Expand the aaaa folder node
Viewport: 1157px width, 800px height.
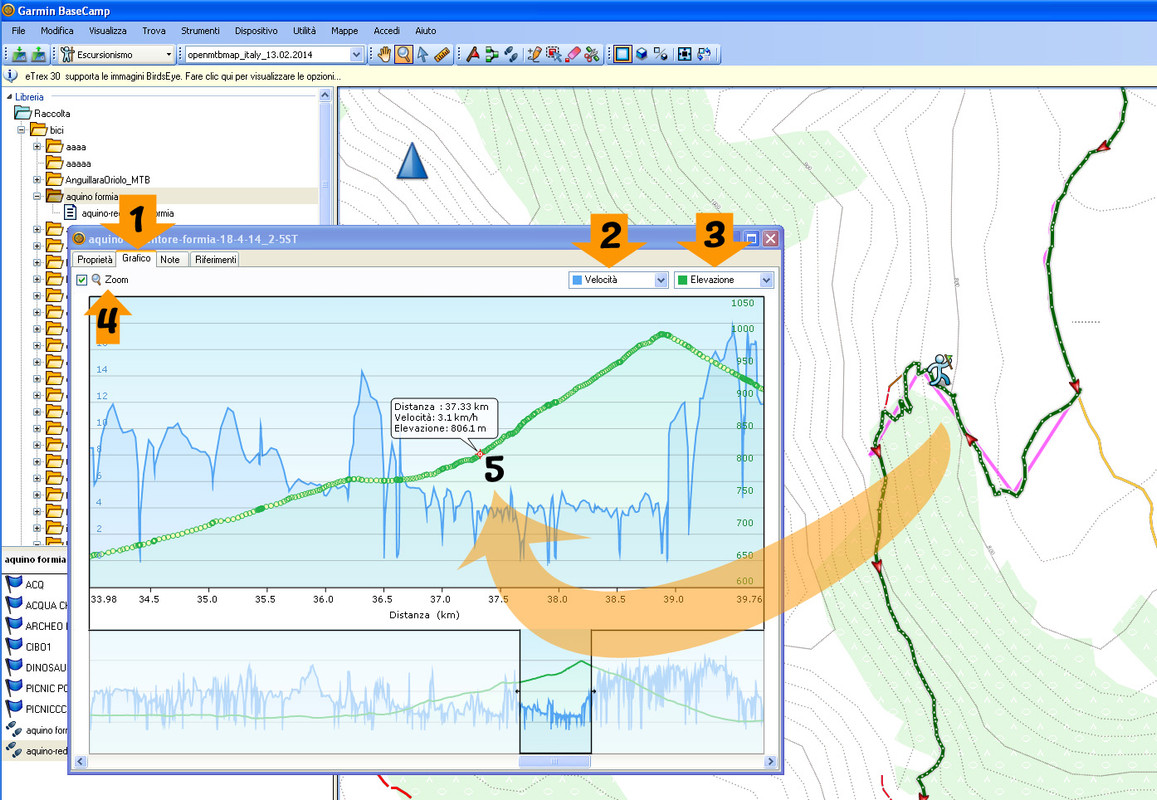click(x=37, y=146)
